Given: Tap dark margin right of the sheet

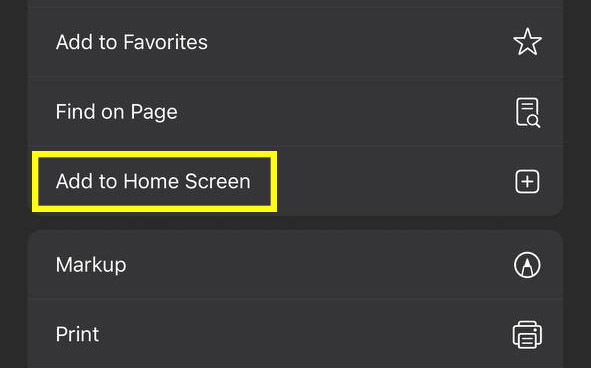Looking at the screenshot, I should click(577, 184).
